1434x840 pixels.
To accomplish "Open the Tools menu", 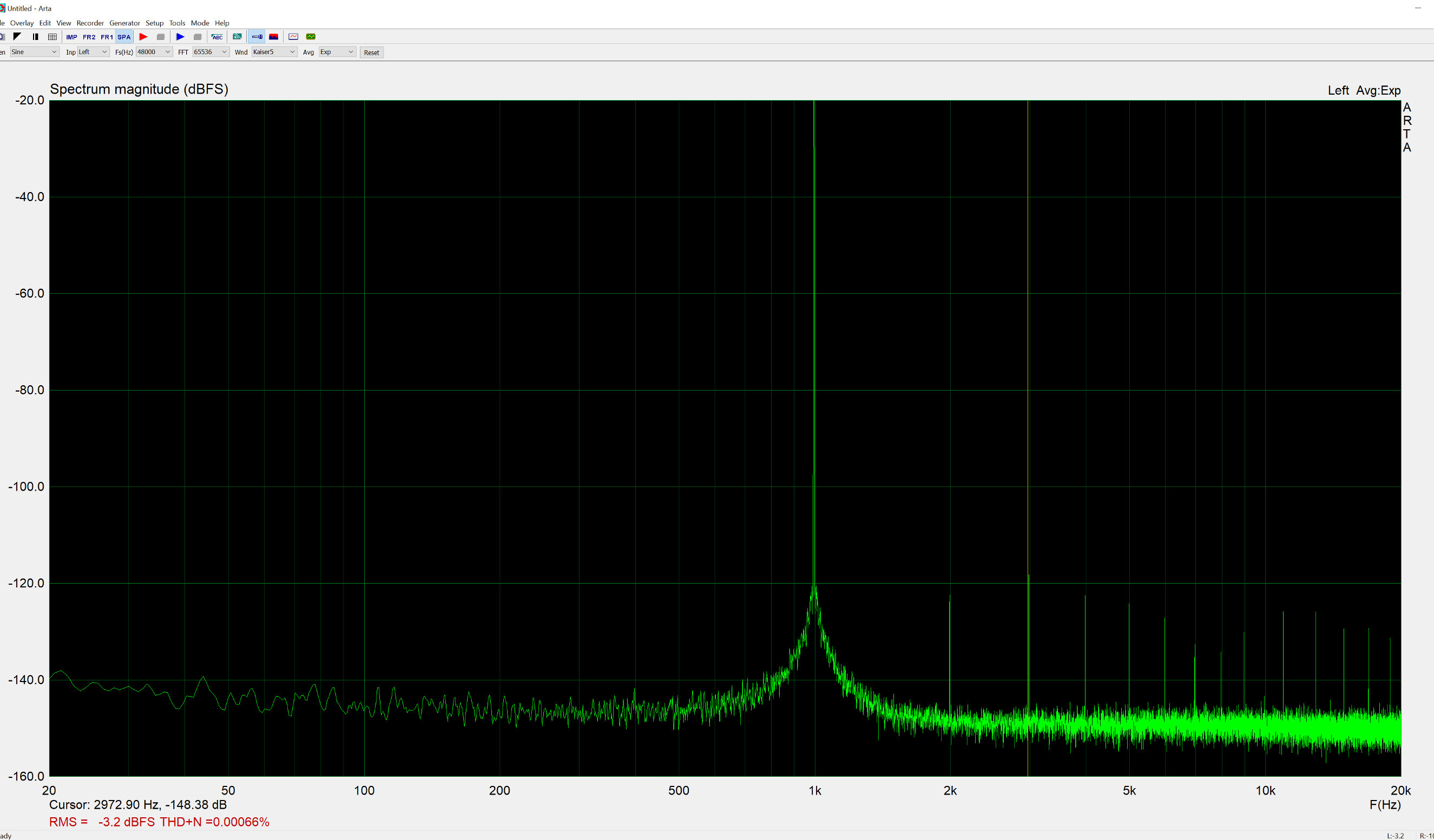I will coord(177,23).
